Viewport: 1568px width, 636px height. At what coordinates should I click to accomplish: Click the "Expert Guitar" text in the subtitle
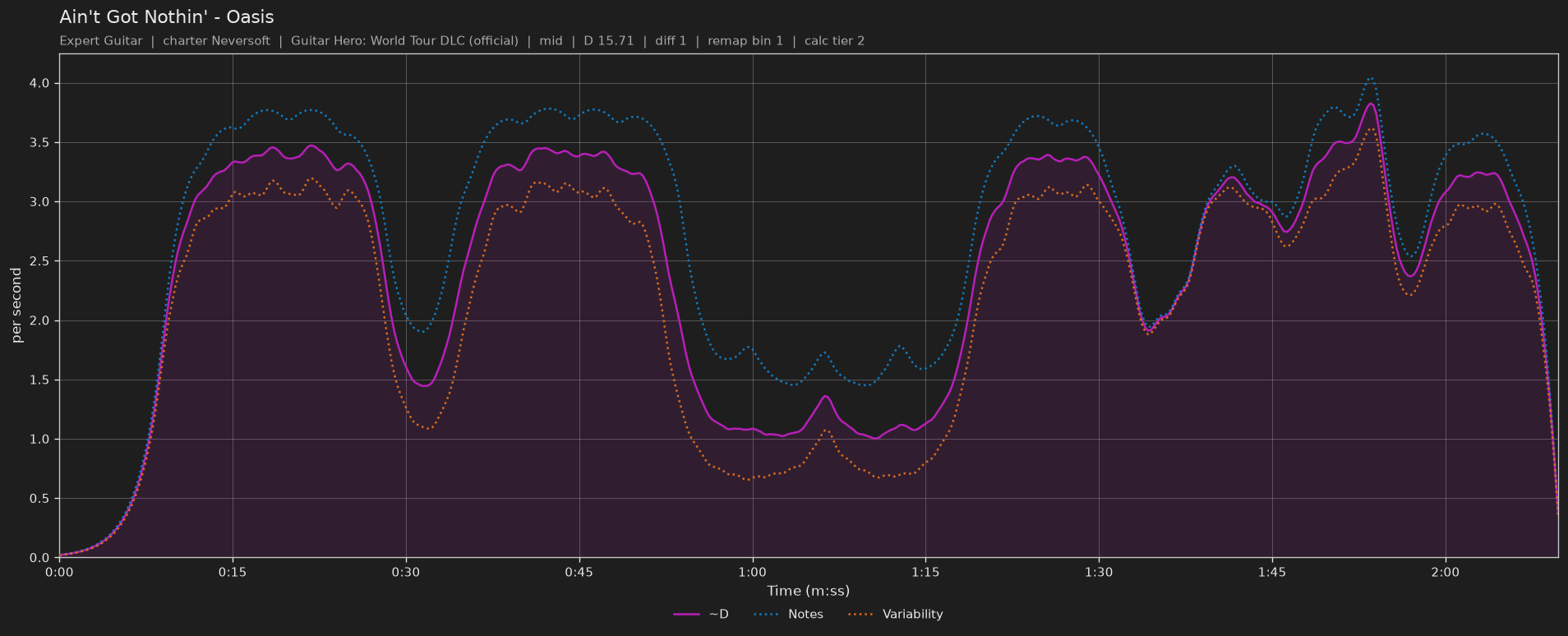coord(101,41)
